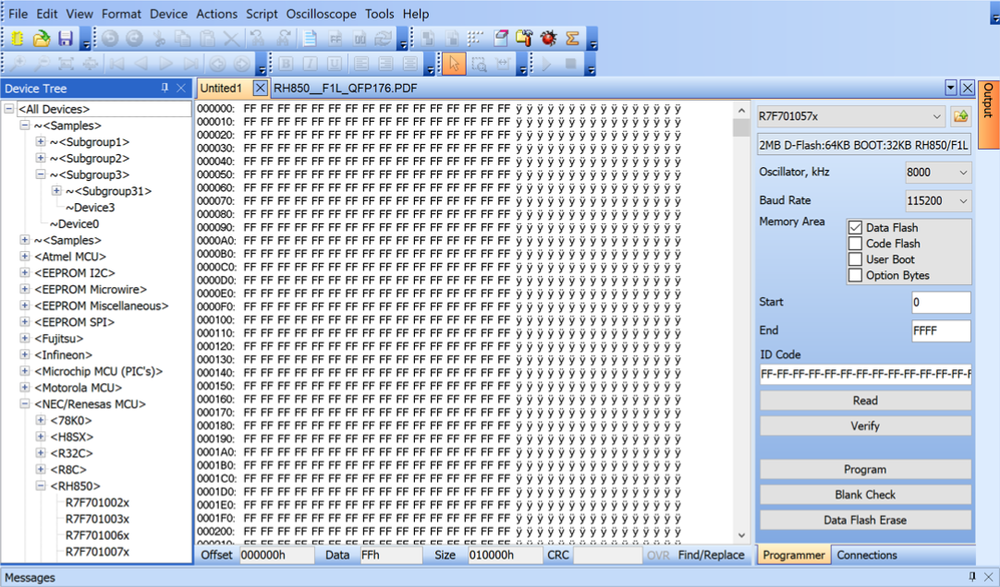Expand the Atmel MCU tree node
1000x587 pixels.
click(x=25, y=257)
